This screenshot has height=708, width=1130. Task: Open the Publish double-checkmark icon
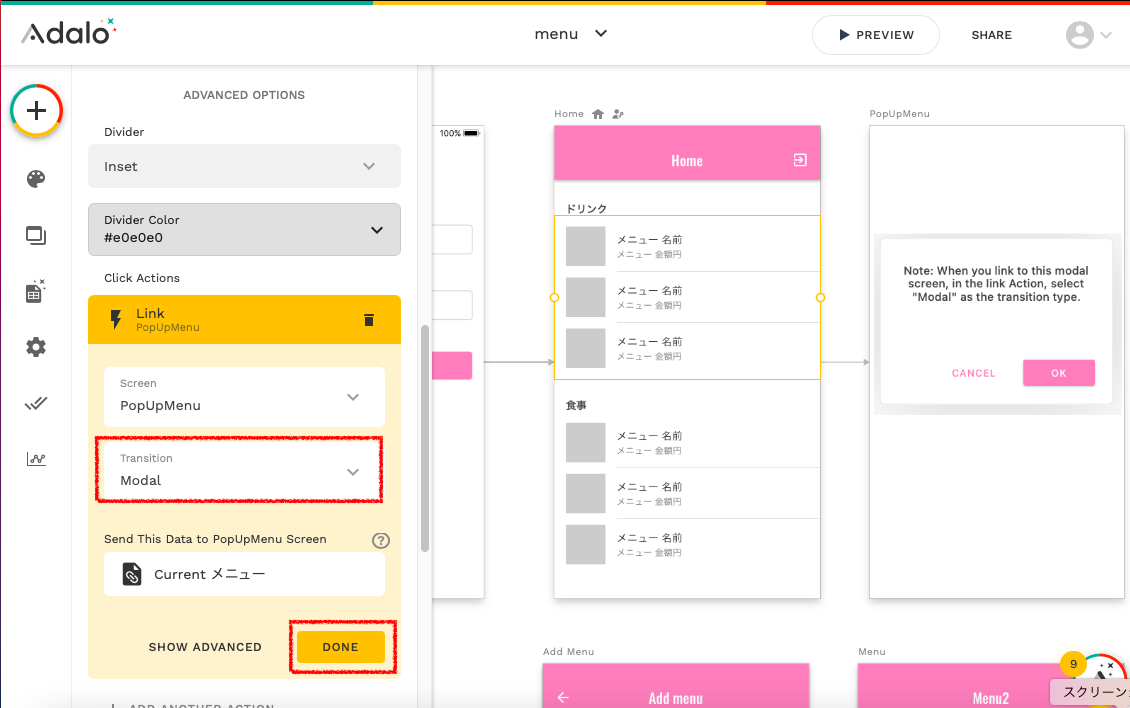[36, 403]
